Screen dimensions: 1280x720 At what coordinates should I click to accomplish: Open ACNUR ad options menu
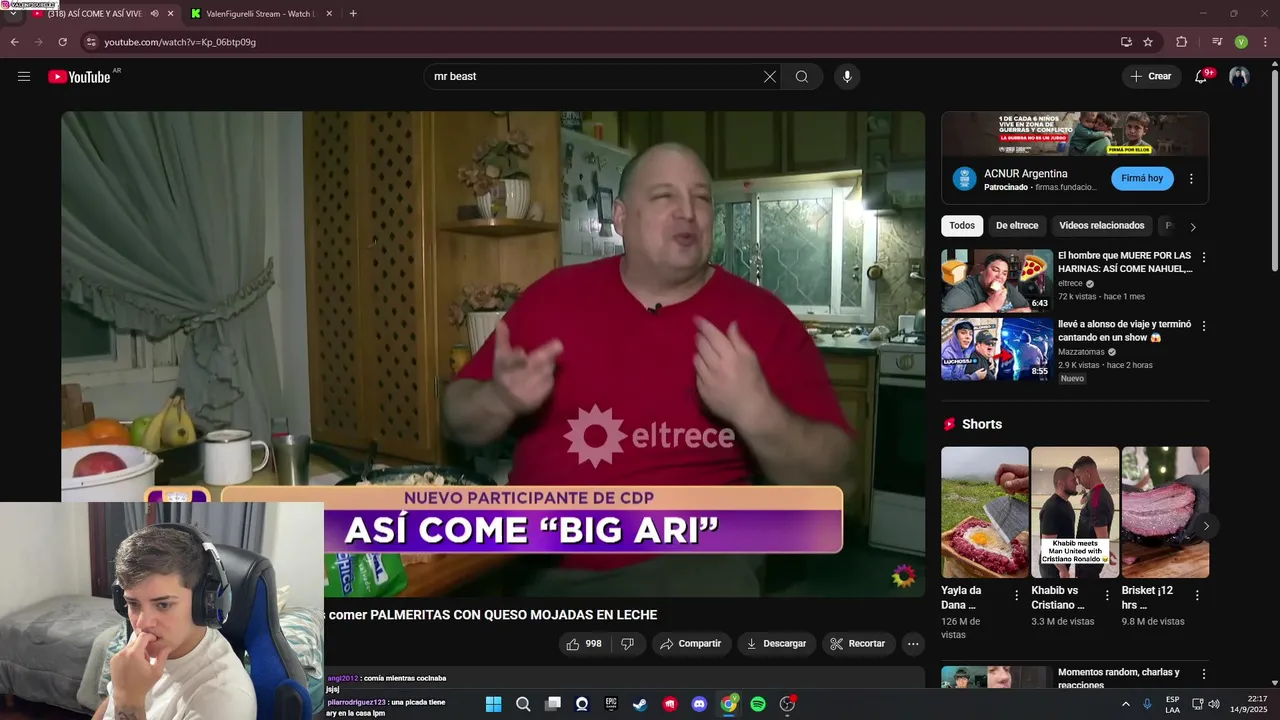[1191, 179]
